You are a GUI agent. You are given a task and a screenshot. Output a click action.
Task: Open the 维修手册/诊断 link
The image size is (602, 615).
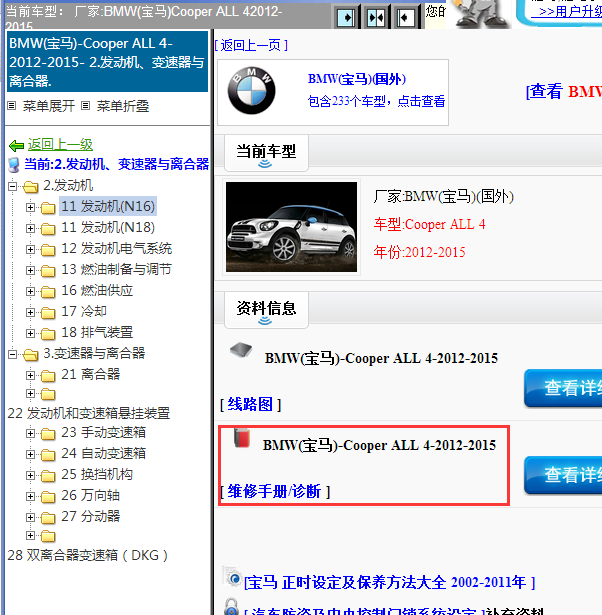275,491
